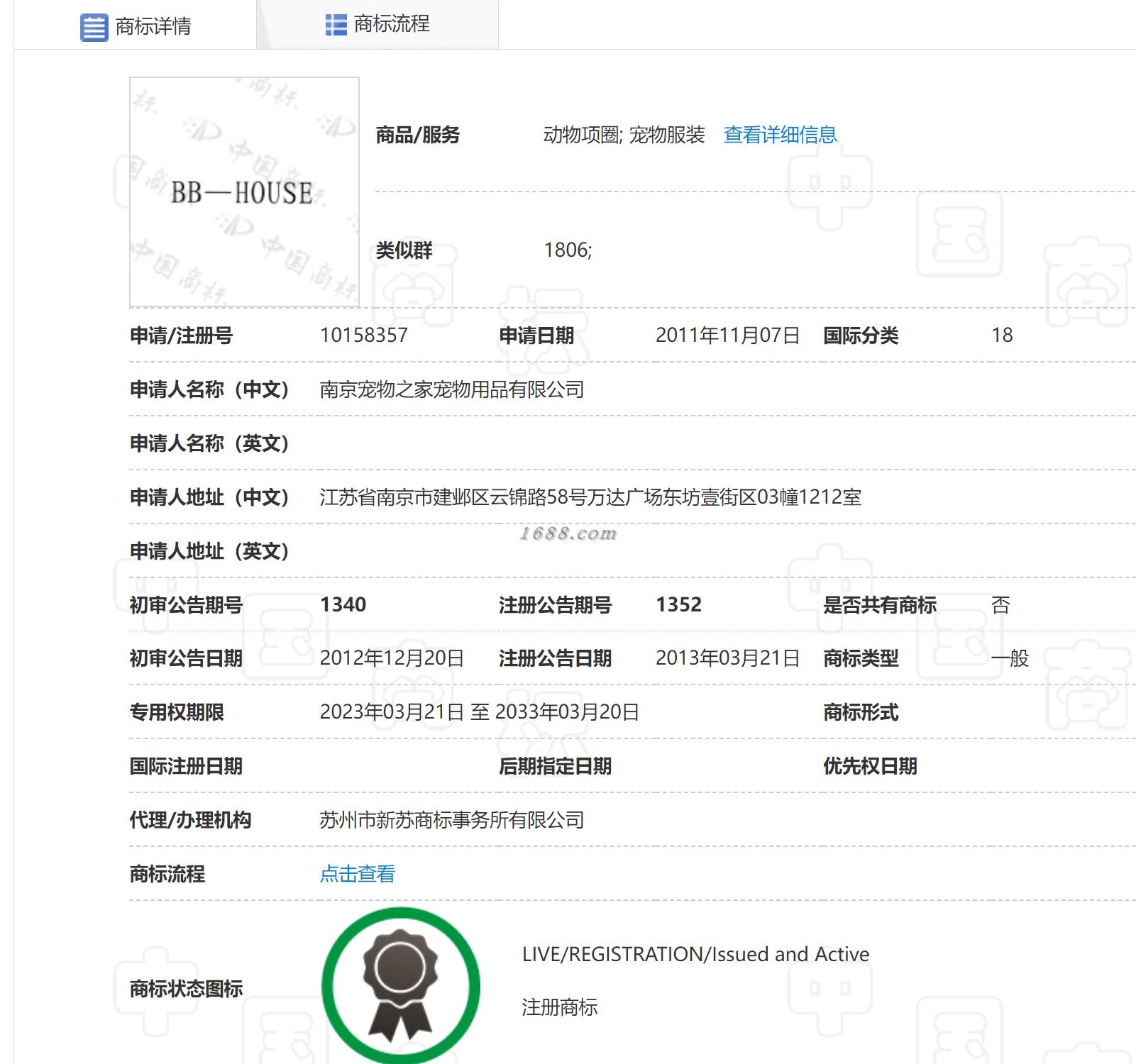Select registration number 10158357
The height and width of the screenshot is (1064, 1136).
[x=364, y=335]
